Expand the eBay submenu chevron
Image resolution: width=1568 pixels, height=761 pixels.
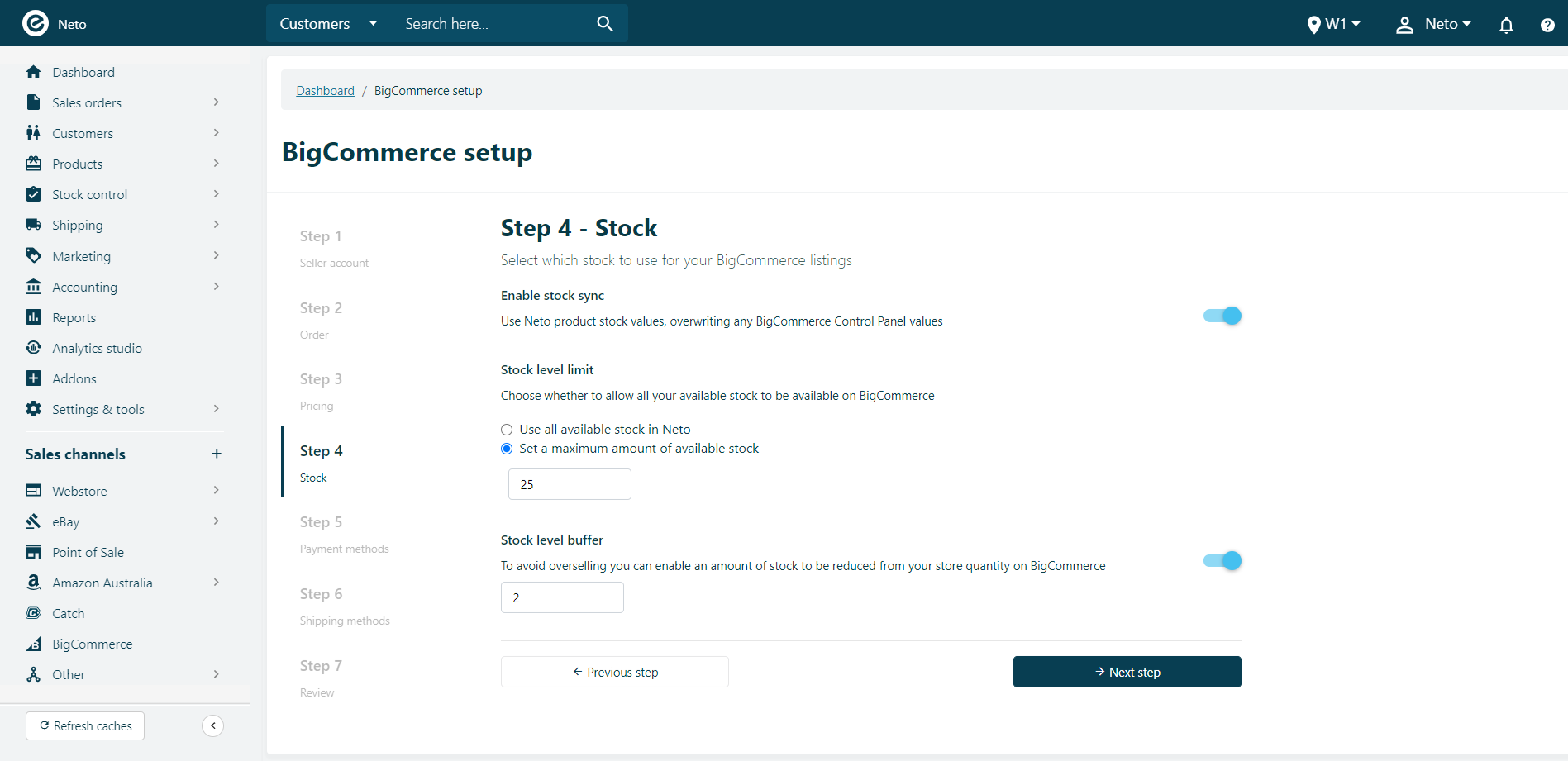217,521
